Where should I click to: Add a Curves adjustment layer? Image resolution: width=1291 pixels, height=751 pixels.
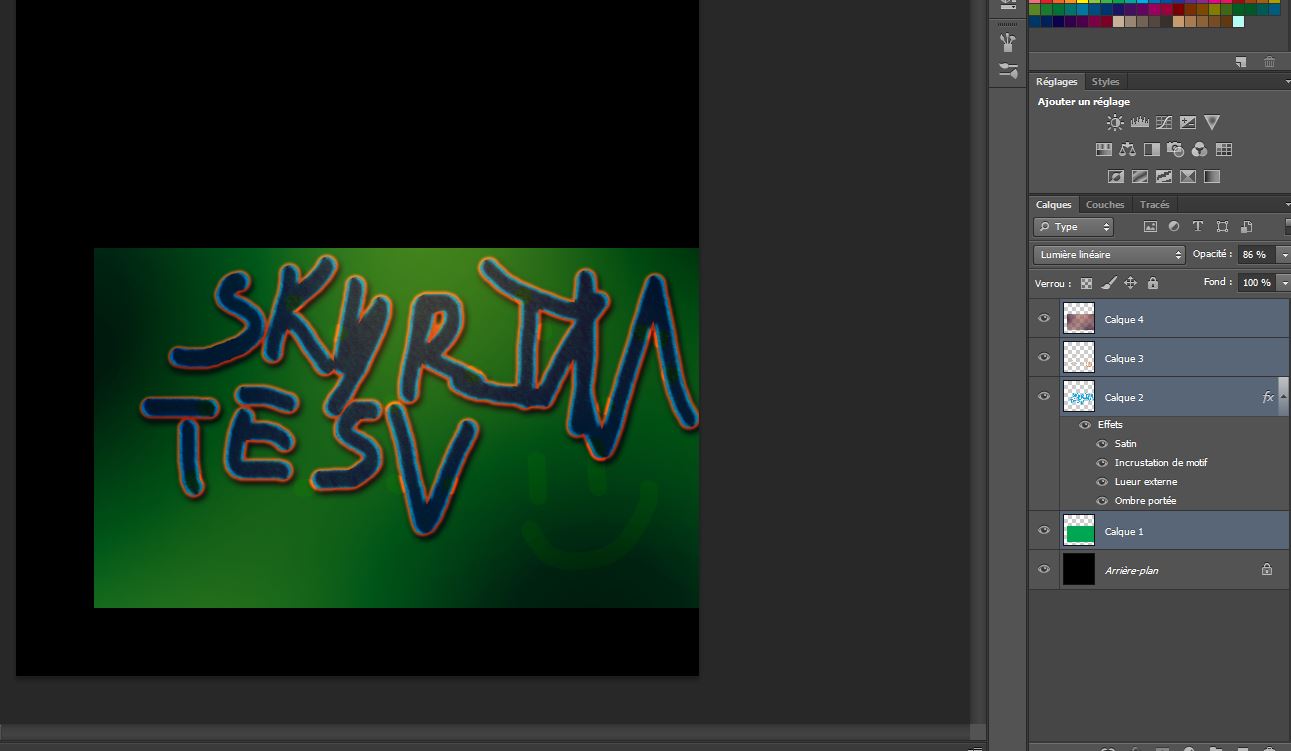click(1164, 123)
